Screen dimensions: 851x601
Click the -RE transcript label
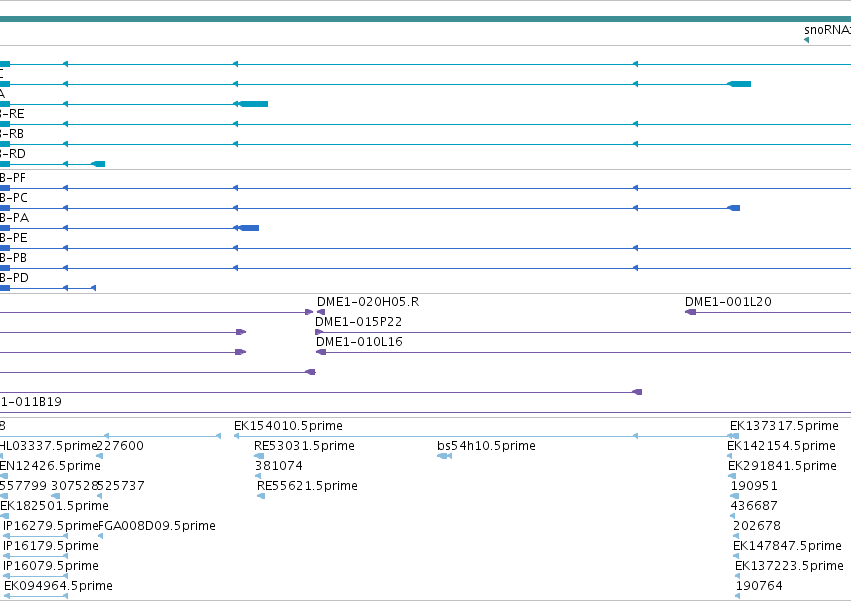[12, 114]
